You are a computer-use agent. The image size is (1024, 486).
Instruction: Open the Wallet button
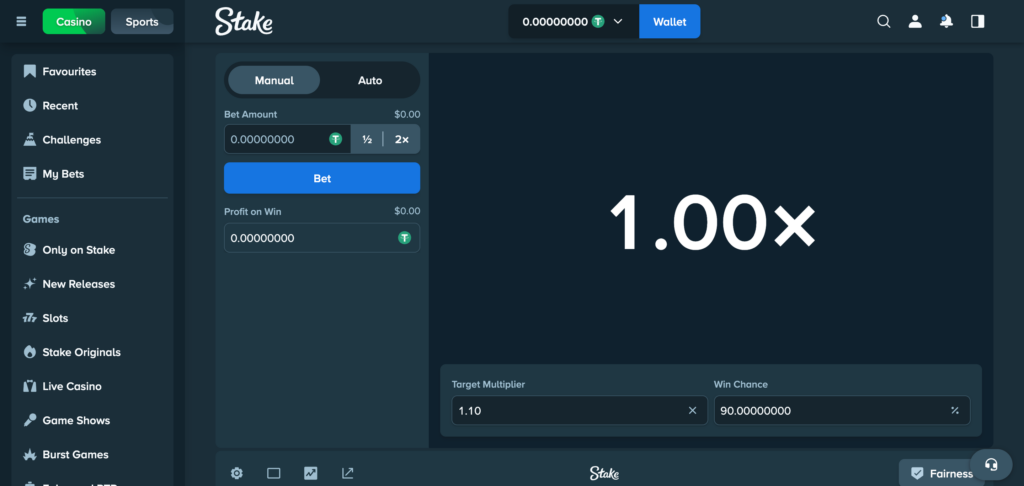coord(669,21)
